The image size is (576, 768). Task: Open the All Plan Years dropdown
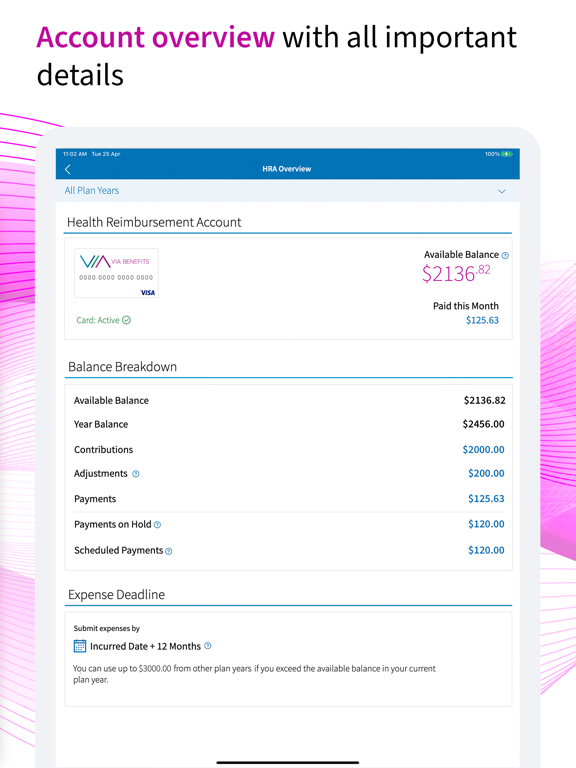(288, 191)
